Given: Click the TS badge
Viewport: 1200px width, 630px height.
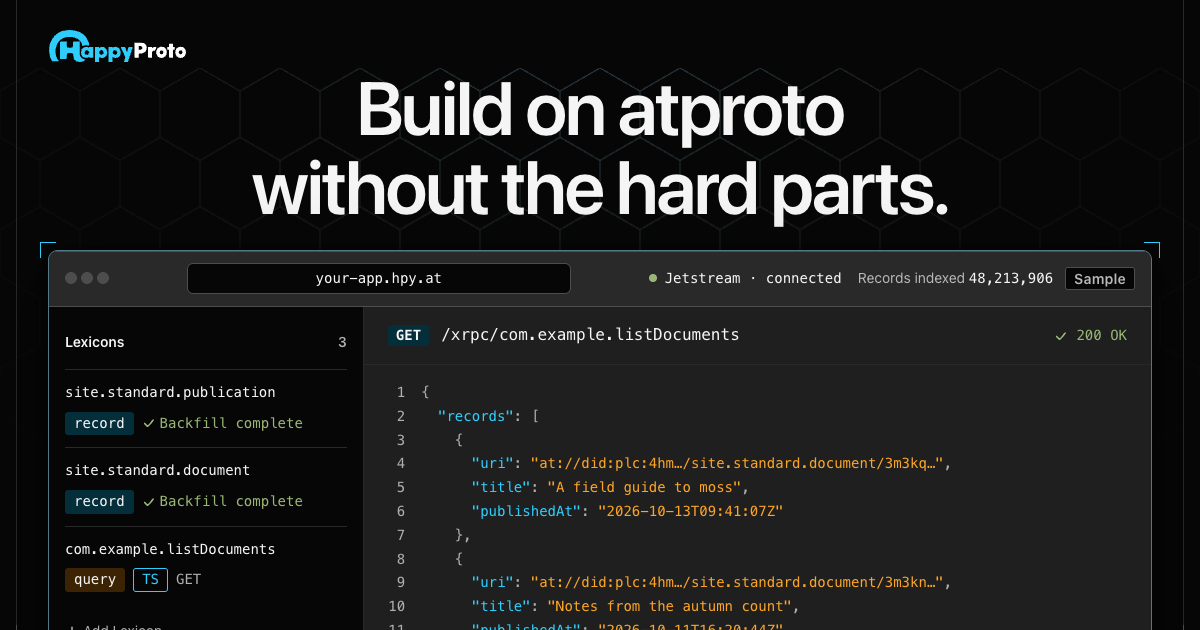Looking at the screenshot, I should click(x=150, y=579).
